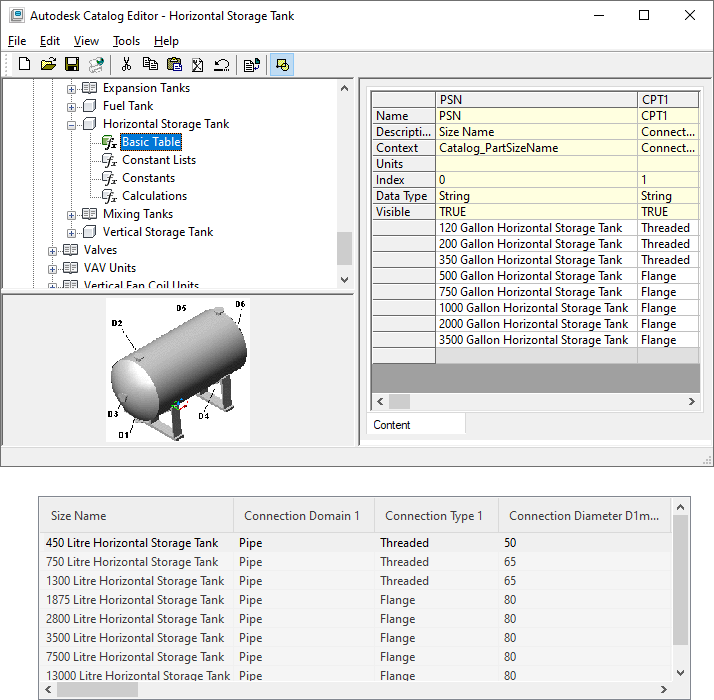Click the Constants function icon
This screenshot has height=700, width=714.
tap(109, 178)
